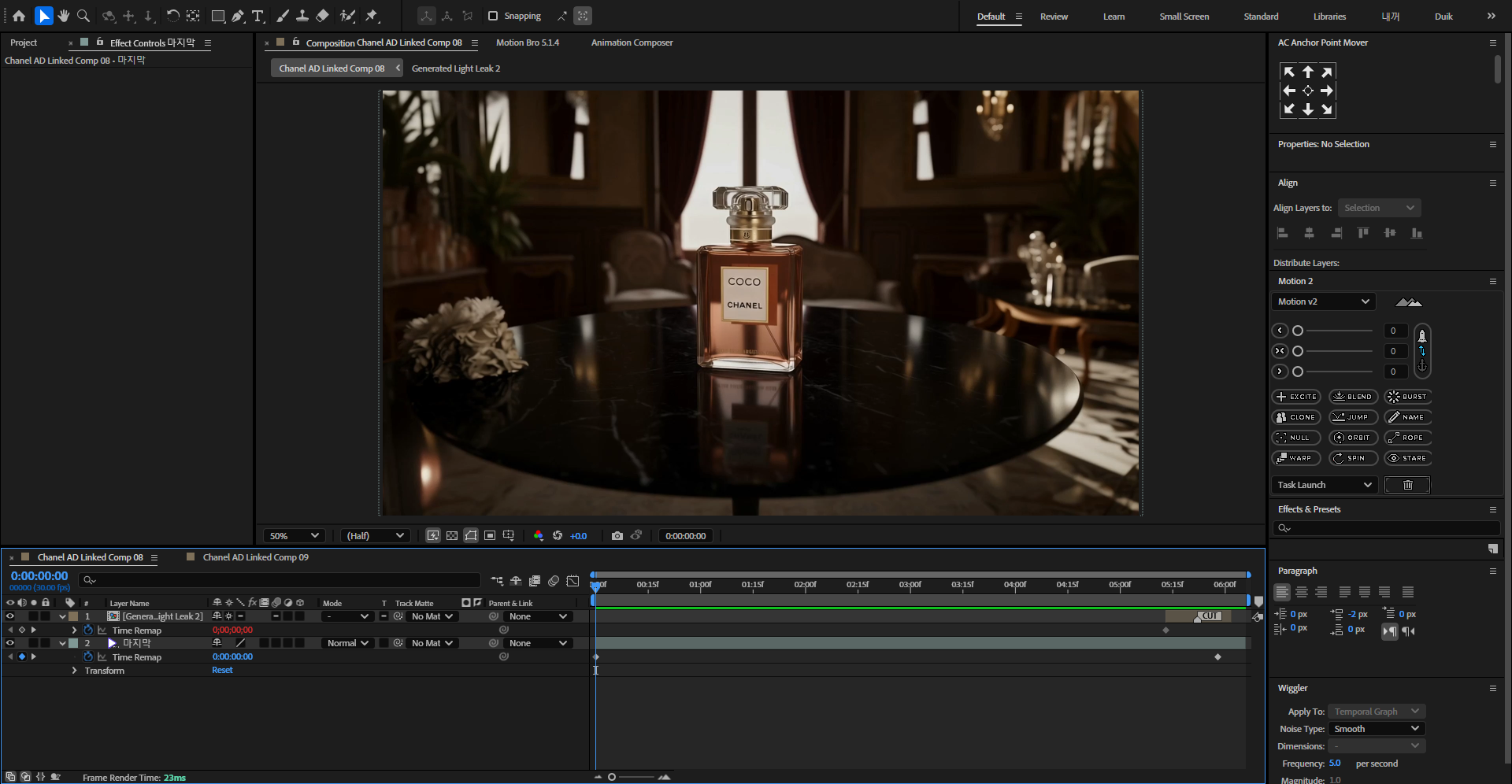
Task: Toggle region of interest in viewer
Action: pos(490,536)
